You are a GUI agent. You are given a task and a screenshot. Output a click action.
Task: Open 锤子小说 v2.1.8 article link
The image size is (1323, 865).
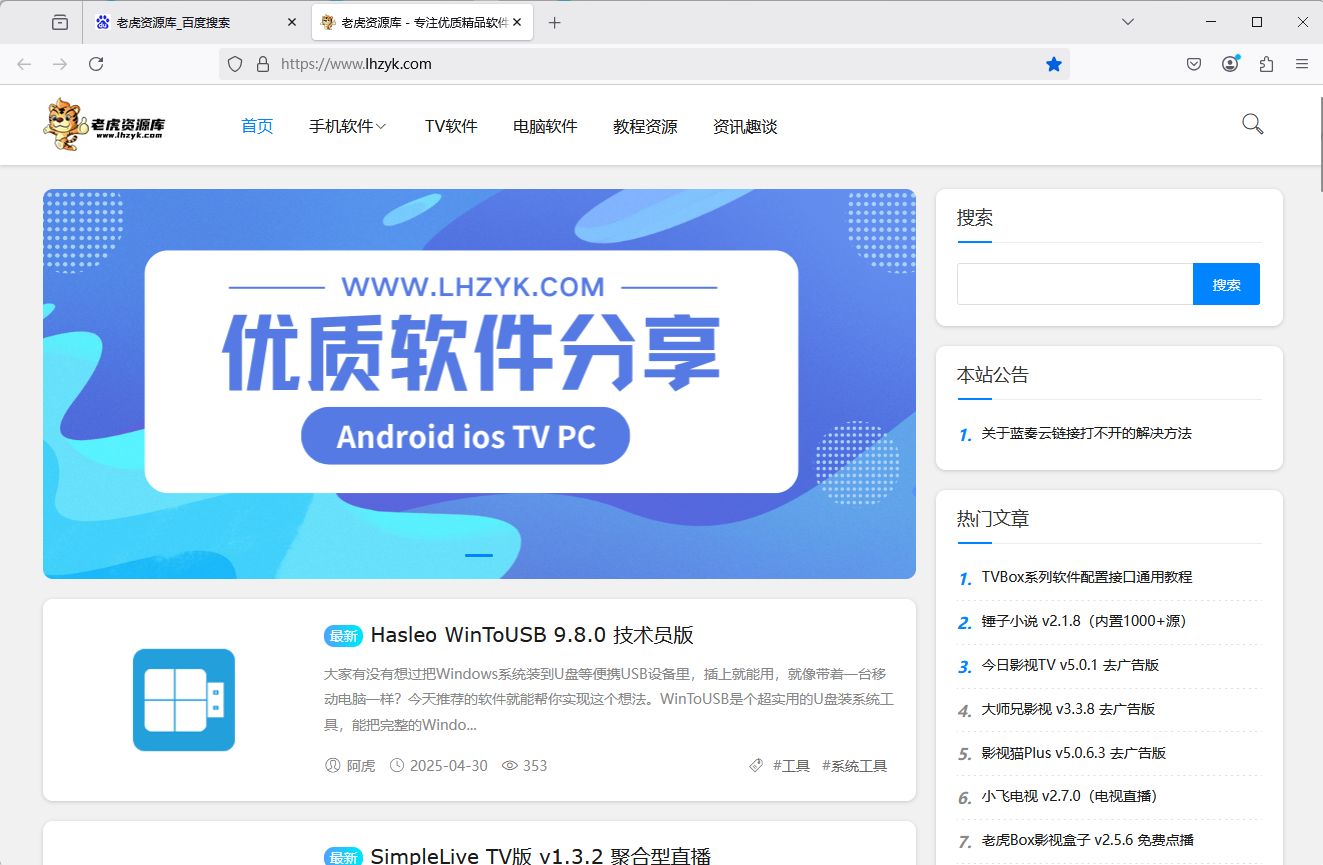(x=1083, y=621)
